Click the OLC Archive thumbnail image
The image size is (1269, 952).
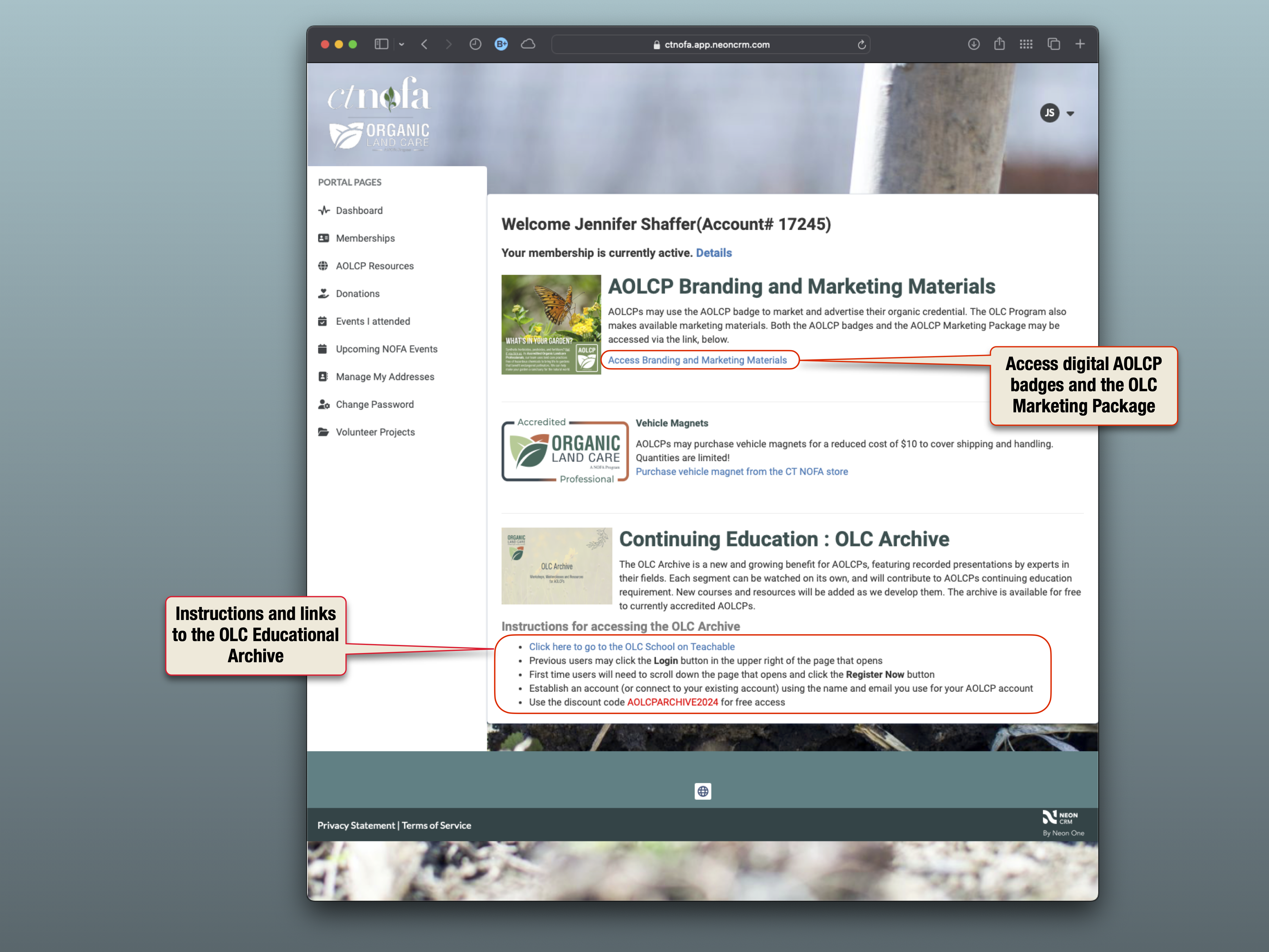(557, 566)
